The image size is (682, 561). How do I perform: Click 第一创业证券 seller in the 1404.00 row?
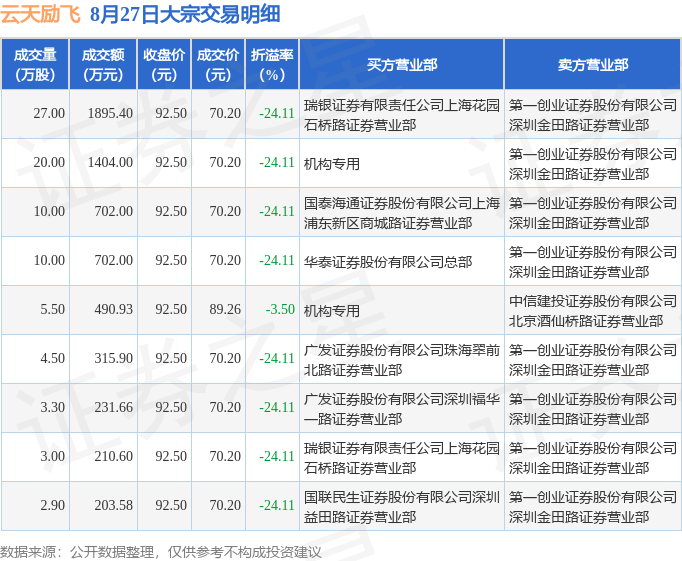tap(593, 164)
